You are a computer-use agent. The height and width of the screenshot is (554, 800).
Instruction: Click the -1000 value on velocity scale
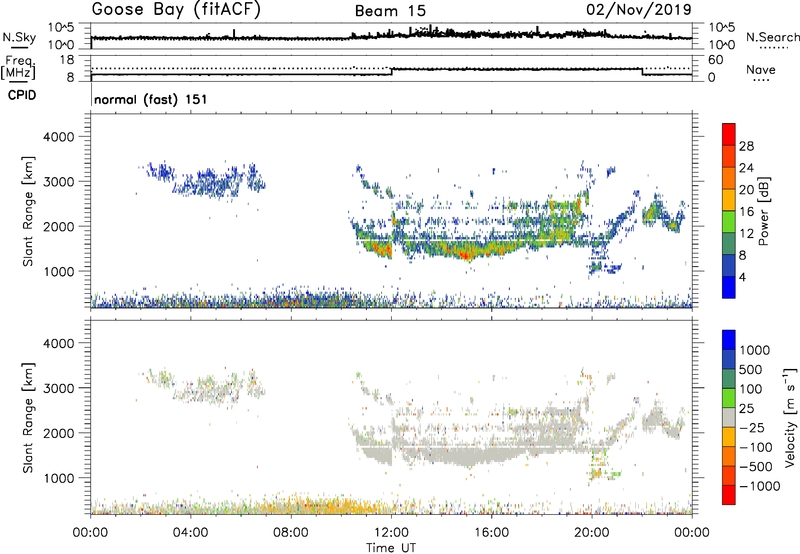(x=760, y=486)
